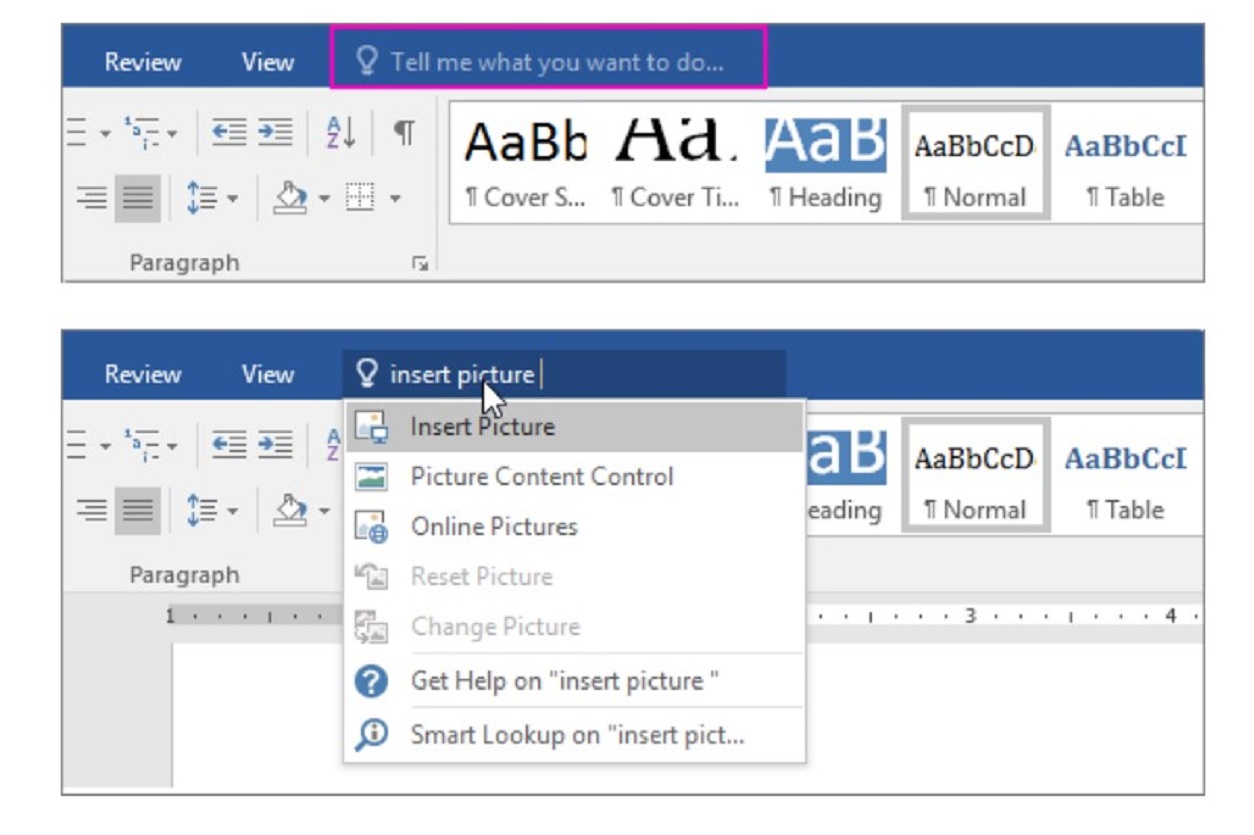Click the Picture Content Control landscape icon
This screenshot has width=1254, height=835.
pos(372,477)
